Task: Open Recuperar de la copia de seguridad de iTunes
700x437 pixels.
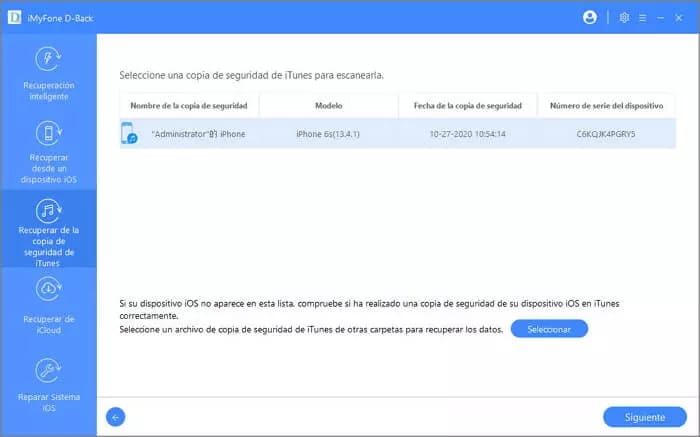Action: 49,246
